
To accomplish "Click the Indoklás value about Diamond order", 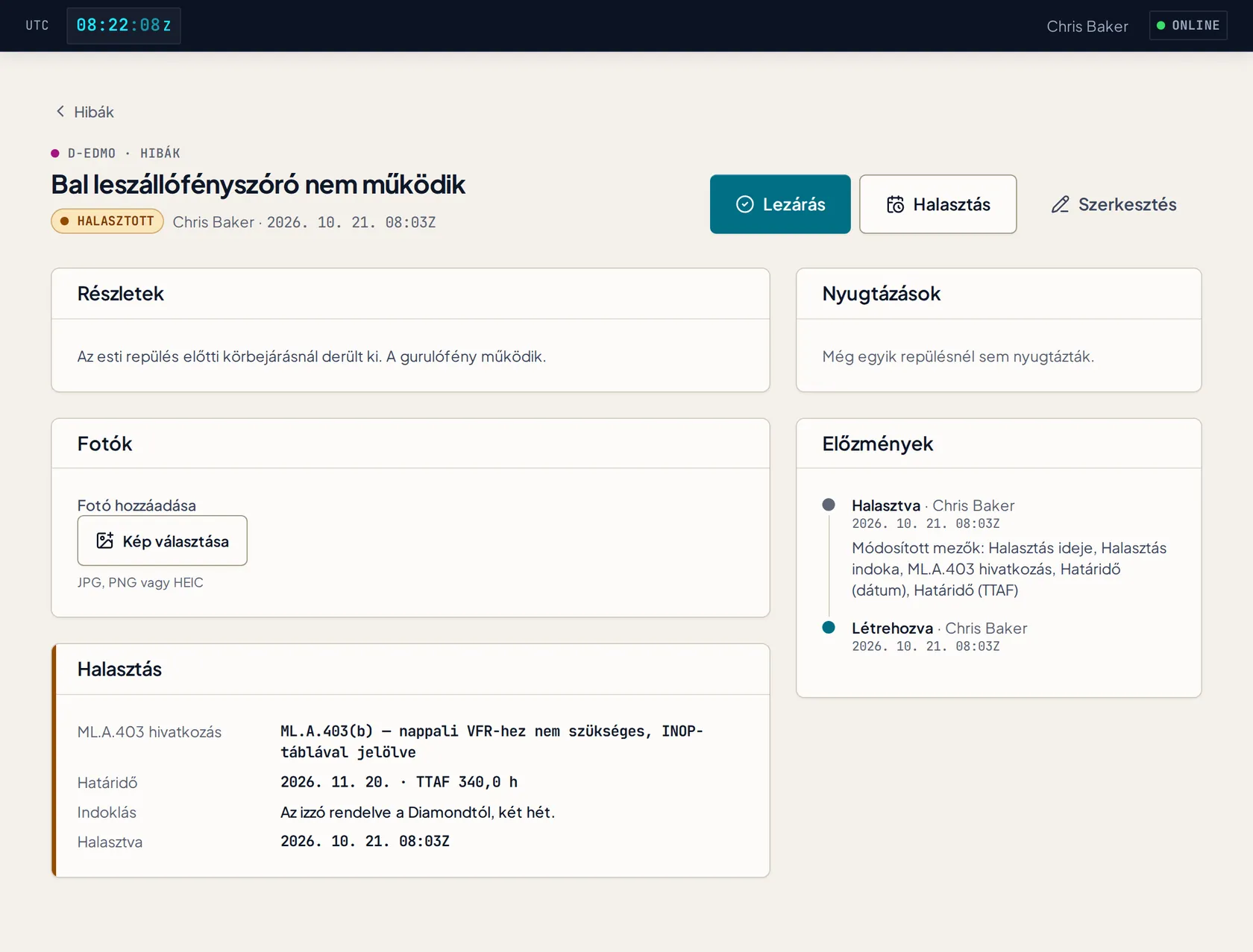I will 418,812.
